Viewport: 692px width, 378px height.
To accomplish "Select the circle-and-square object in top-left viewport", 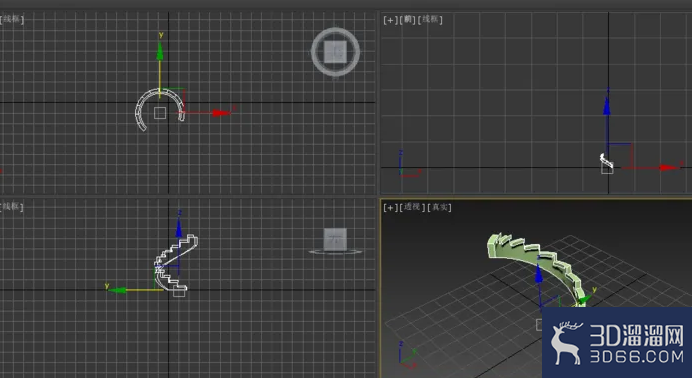I will point(335,52).
